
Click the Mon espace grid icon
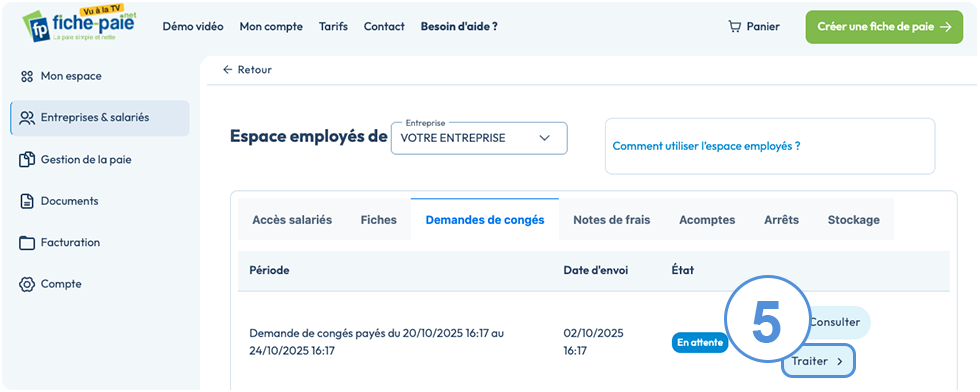[x=26, y=76]
